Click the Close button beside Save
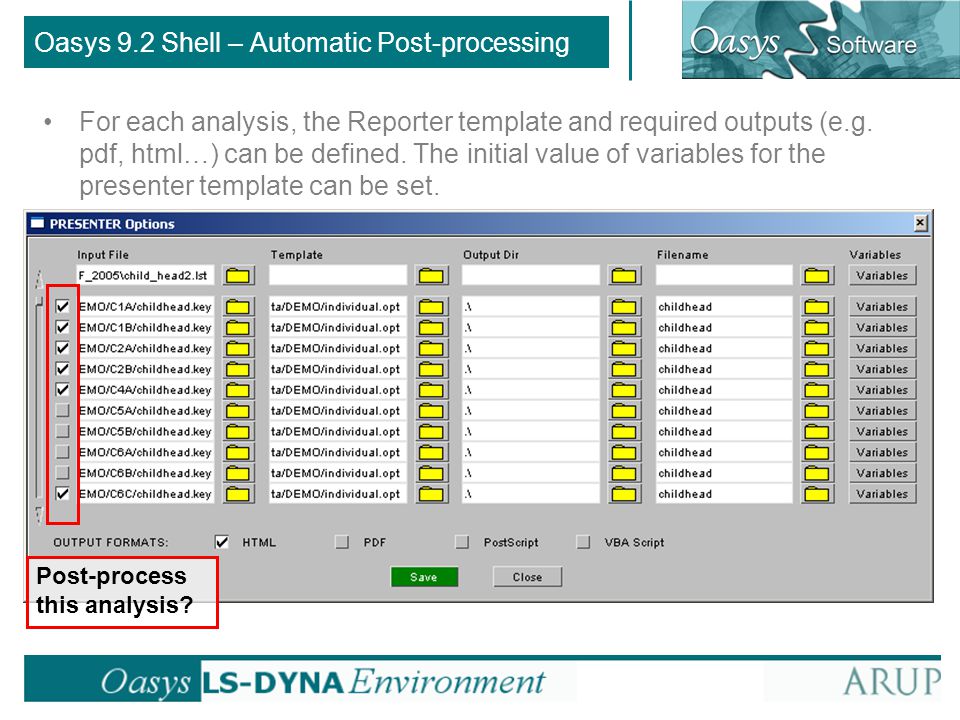 point(527,577)
